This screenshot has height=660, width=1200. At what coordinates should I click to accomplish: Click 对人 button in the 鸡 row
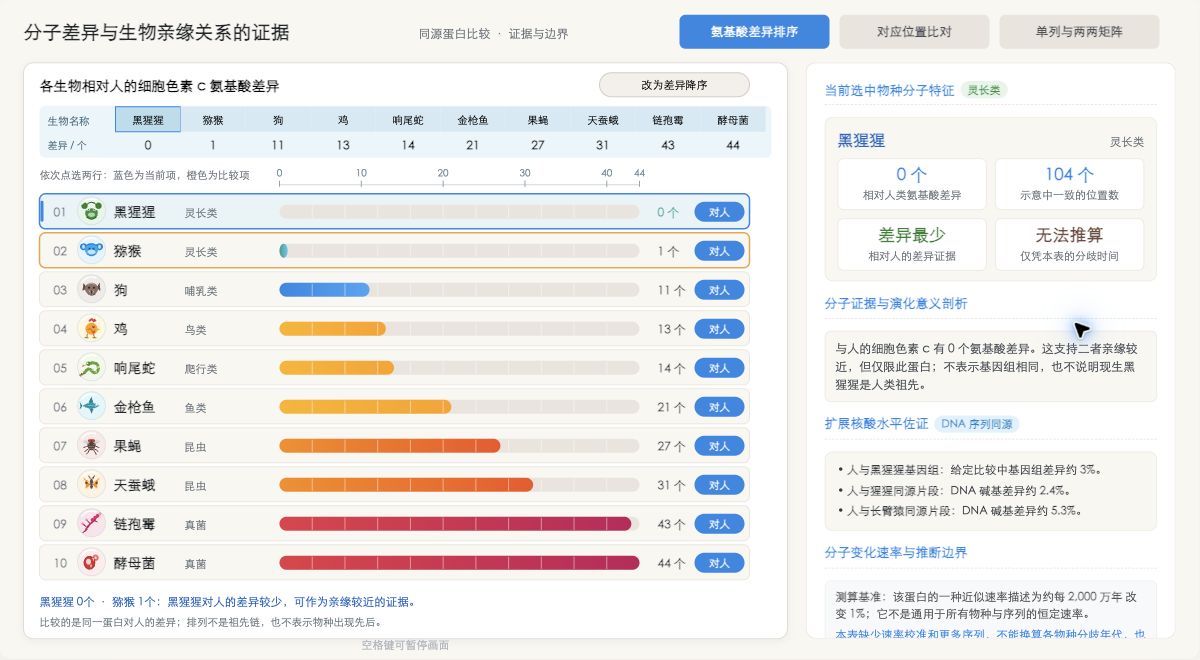pyautogui.click(x=719, y=329)
